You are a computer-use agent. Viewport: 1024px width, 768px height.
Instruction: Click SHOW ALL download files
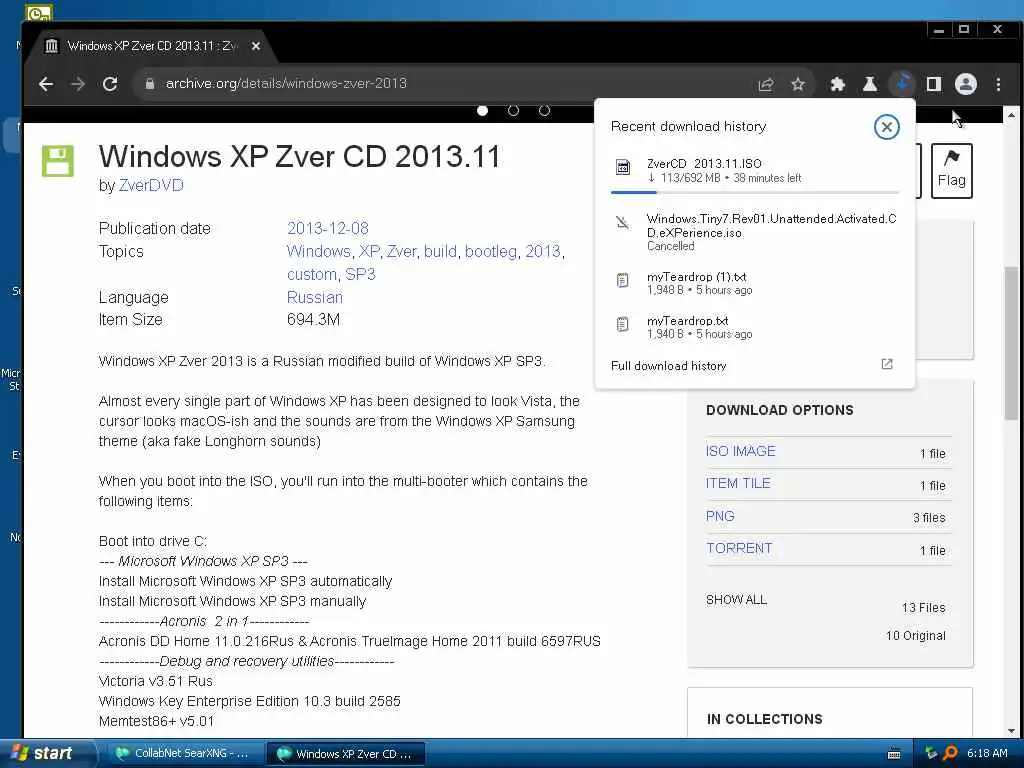(736, 600)
